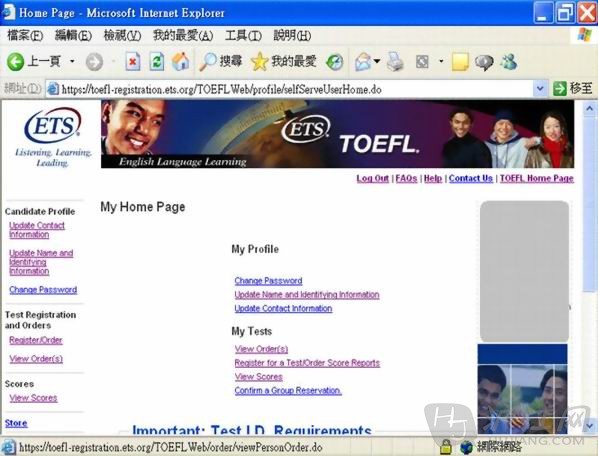Click Update Contact Information under My Profile
This screenshot has width=598, height=456.
point(283,308)
